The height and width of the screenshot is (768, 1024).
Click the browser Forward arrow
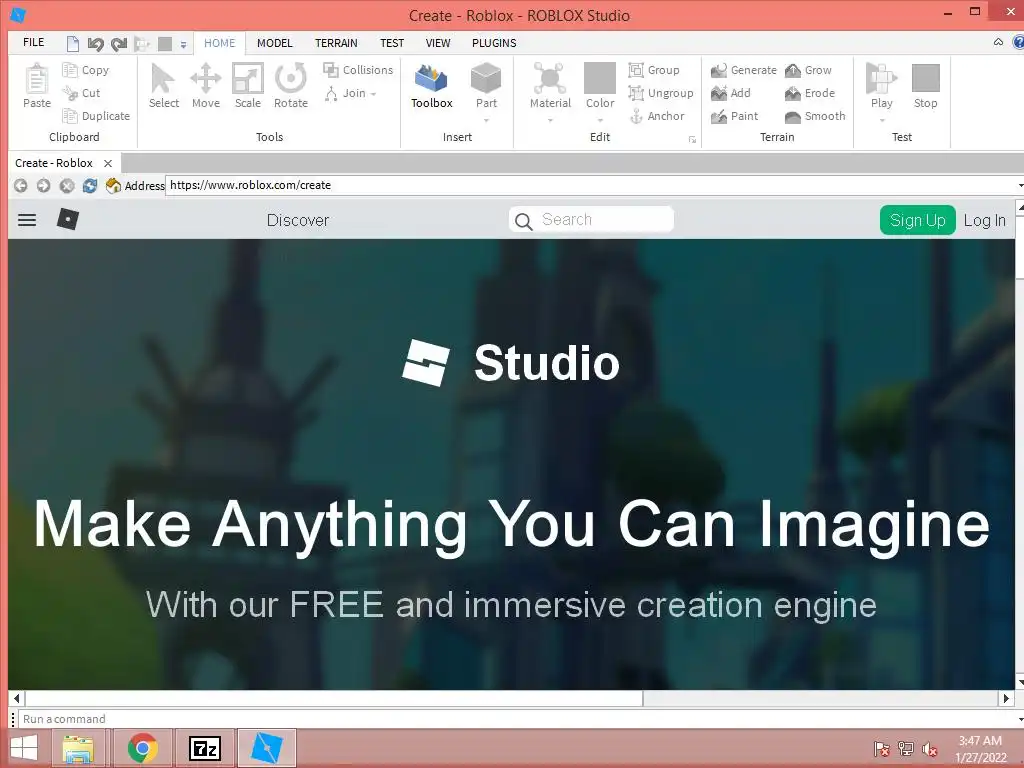[44, 185]
